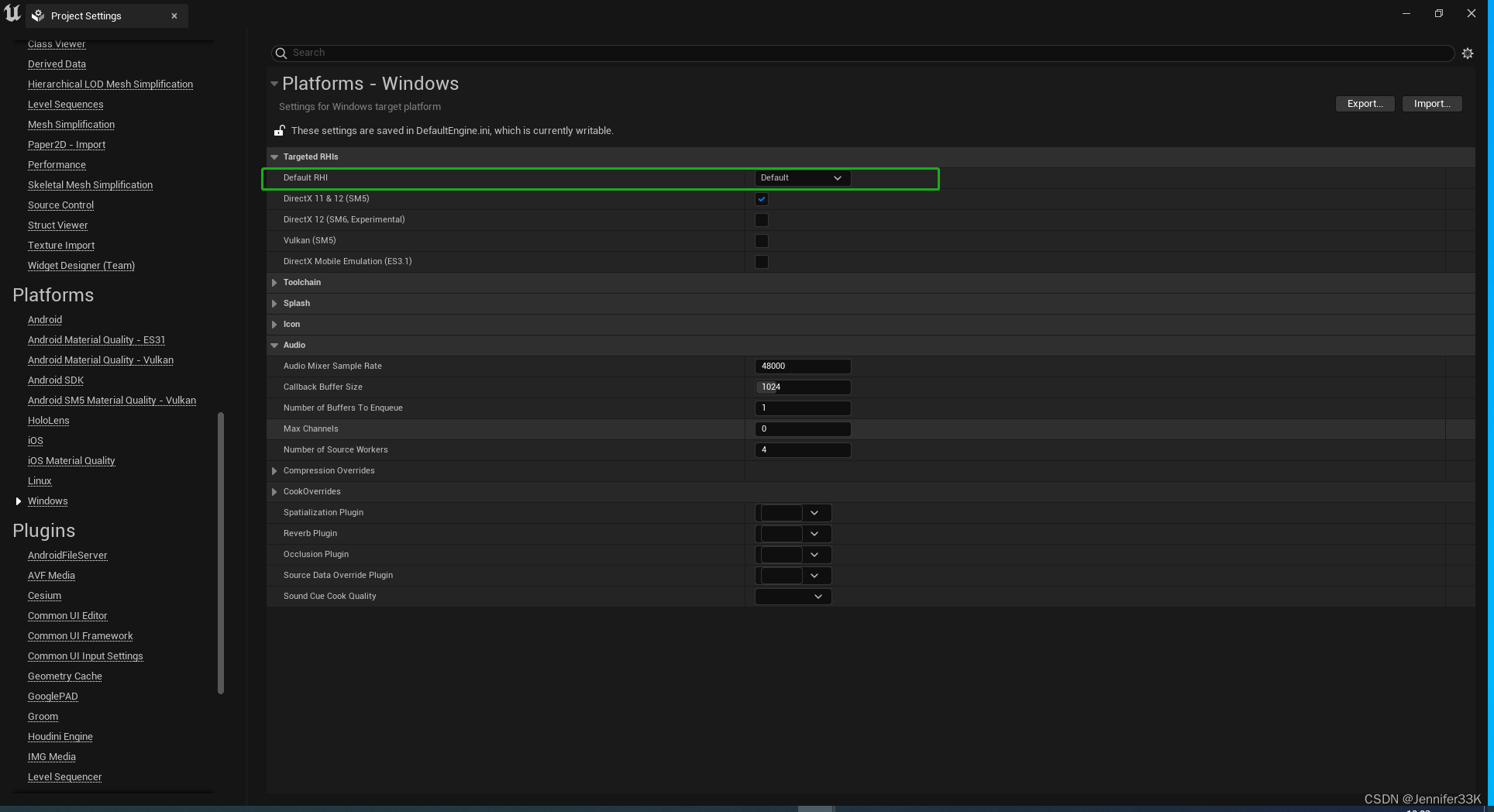Collapse the Audio section
Screen dimensions: 1494x812
pyautogui.click(x=274, y=346)
